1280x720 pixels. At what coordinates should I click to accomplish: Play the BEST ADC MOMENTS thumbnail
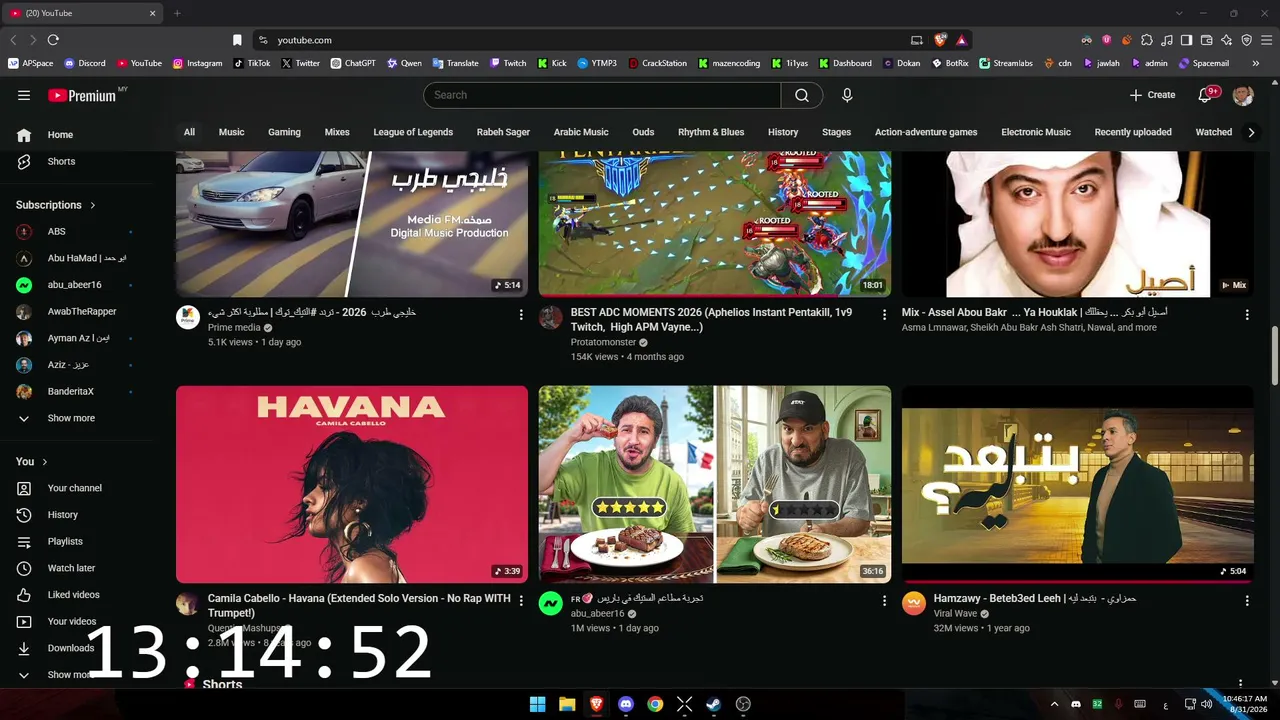pos(715,224)
